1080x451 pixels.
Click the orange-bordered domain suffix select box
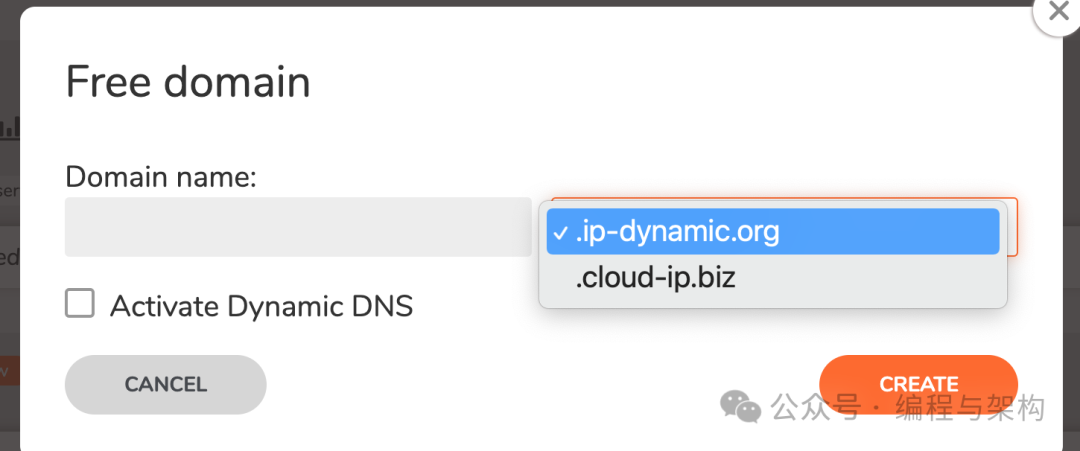(x=1010, y=227)
